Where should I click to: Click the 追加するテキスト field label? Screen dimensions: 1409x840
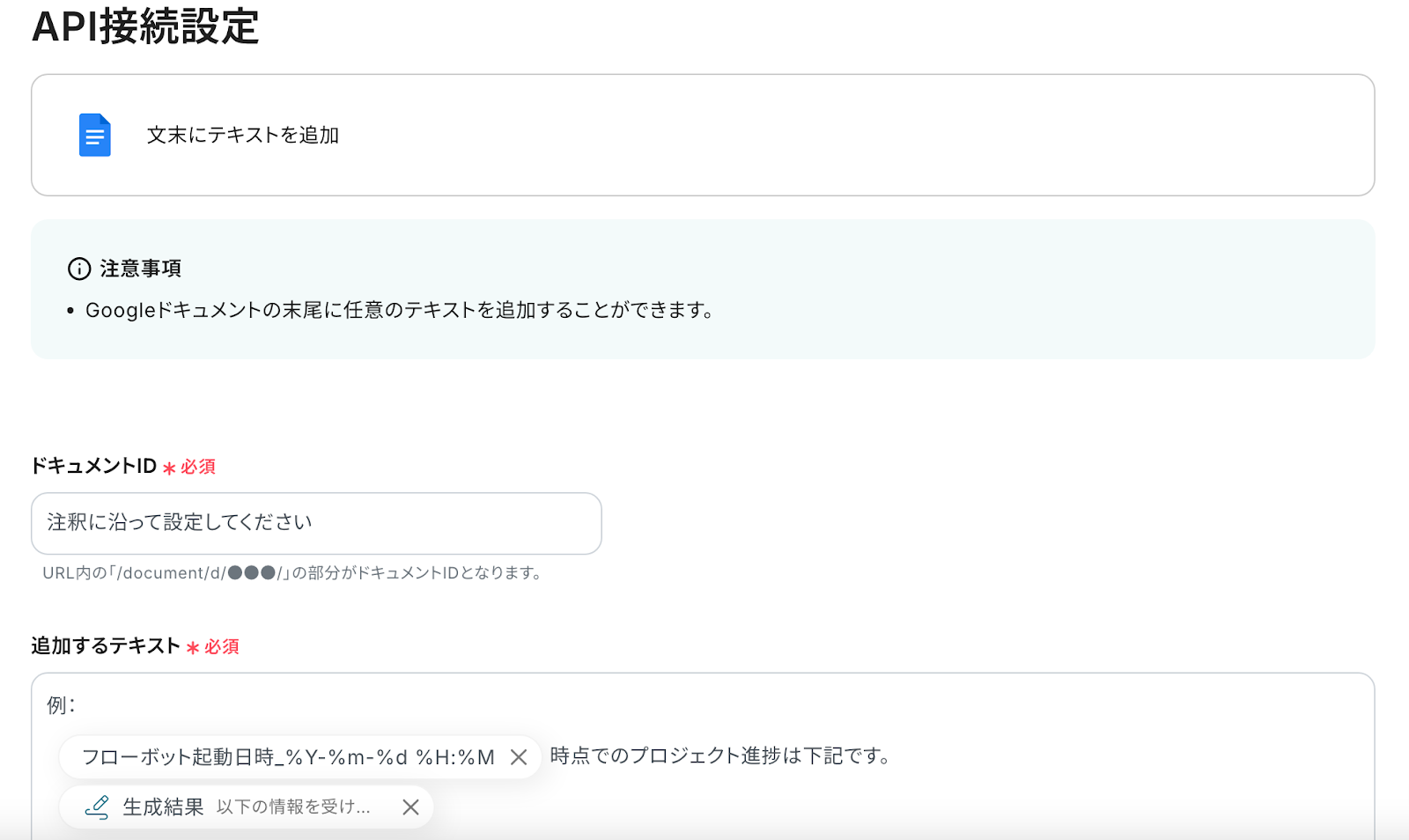click(x=106, y=646)
